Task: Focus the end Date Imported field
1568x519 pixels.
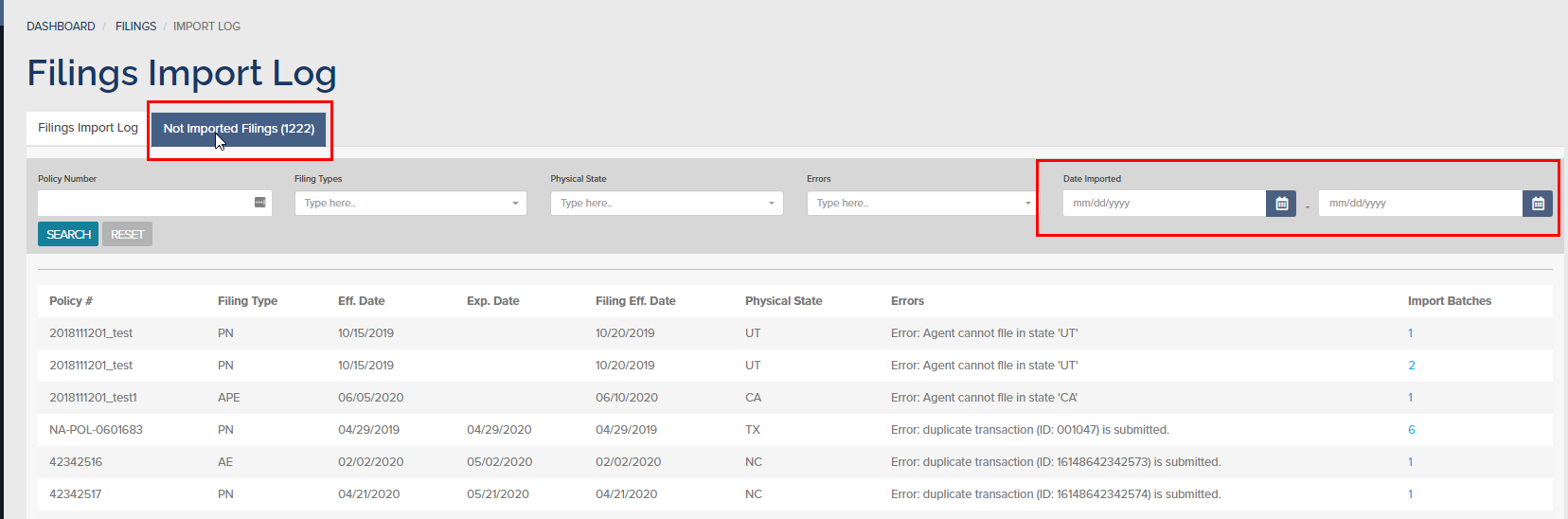Action: click(x=1419, y=204)
